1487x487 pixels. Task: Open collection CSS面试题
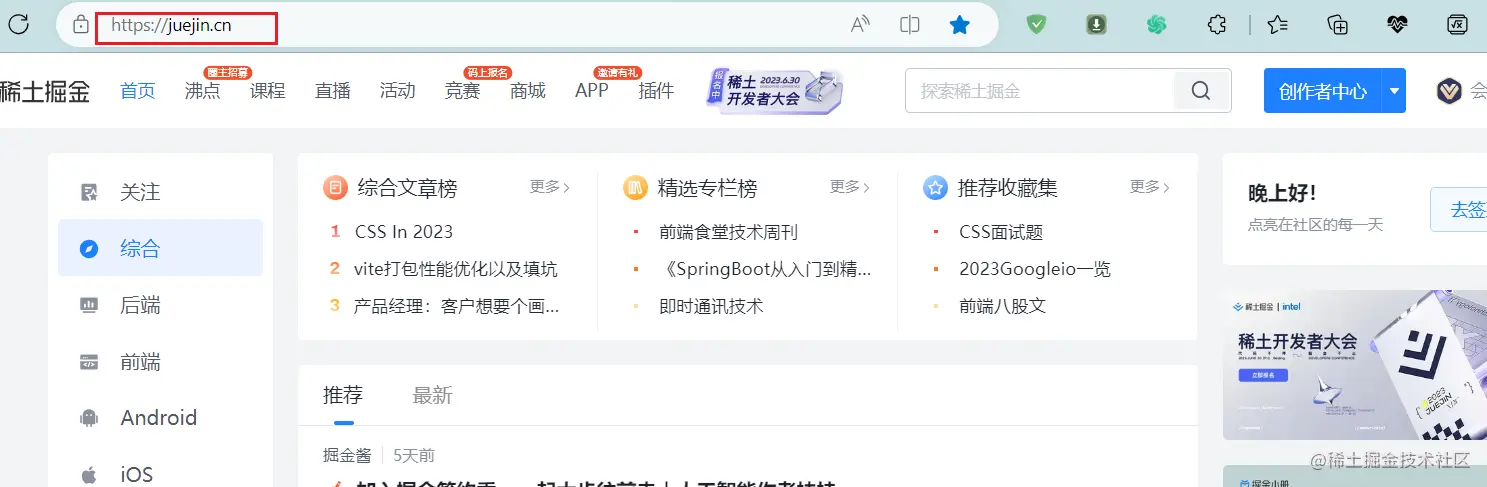(x=1001, y=232)
